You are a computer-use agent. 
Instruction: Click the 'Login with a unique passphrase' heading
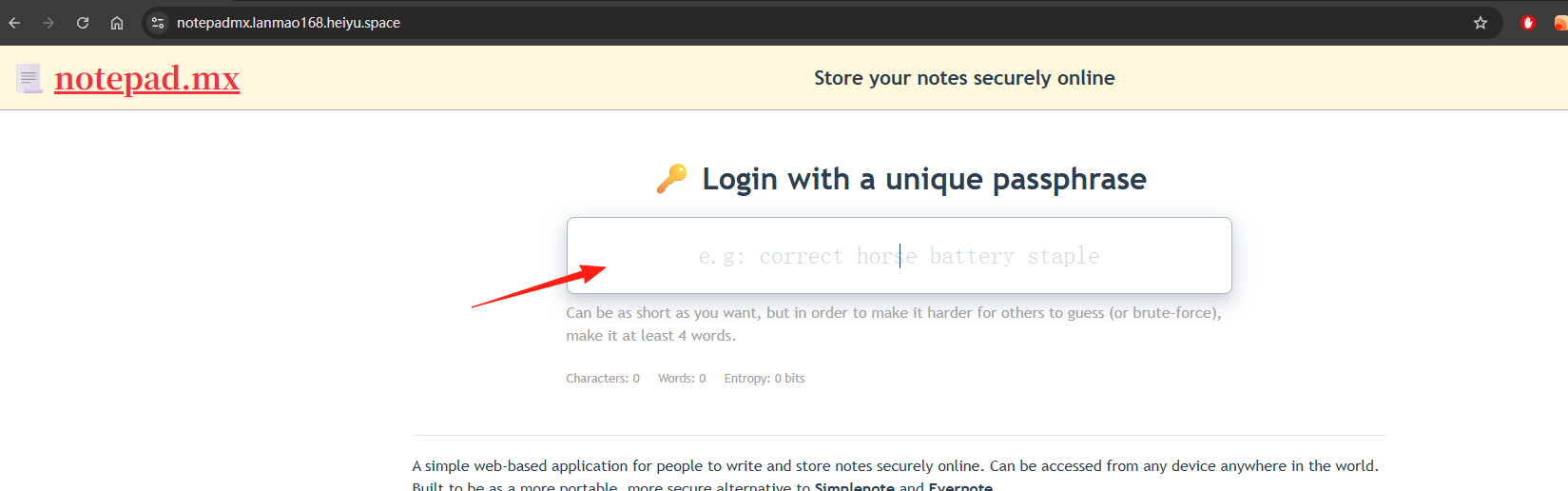[x=924, y=179]
